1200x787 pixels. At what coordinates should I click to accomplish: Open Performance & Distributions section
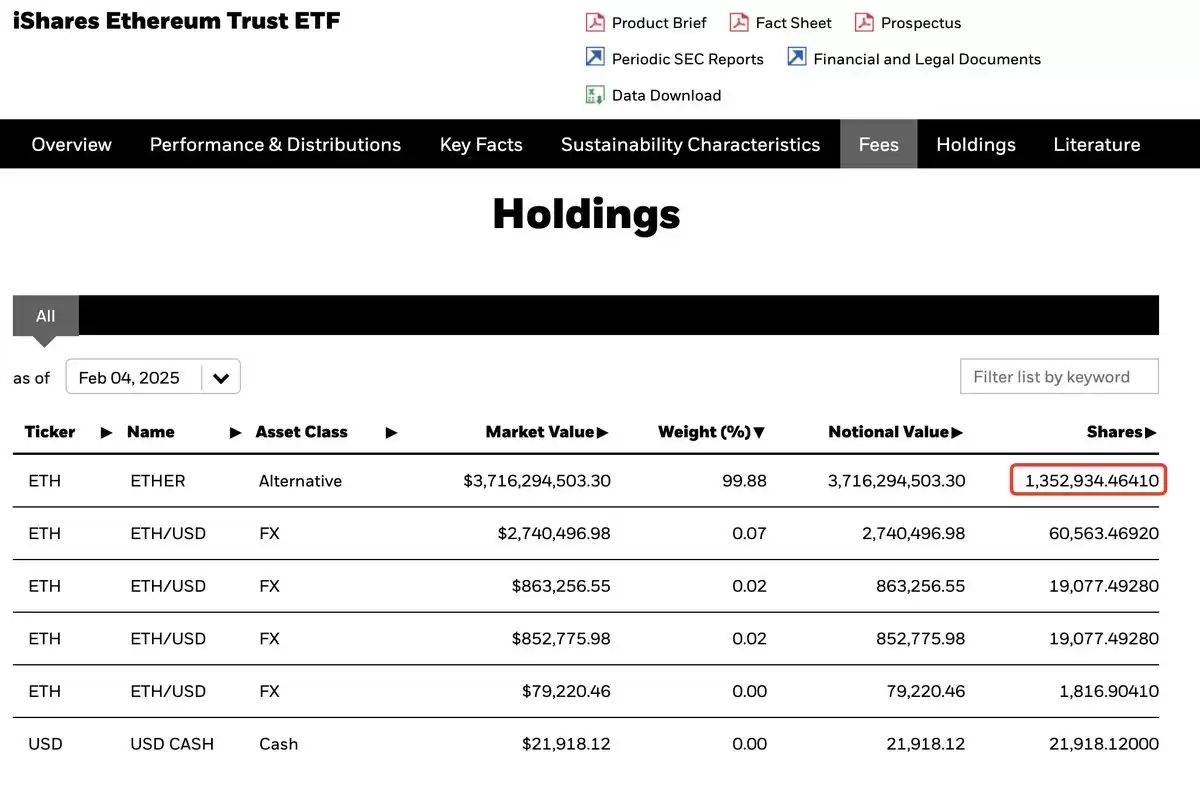275,144
